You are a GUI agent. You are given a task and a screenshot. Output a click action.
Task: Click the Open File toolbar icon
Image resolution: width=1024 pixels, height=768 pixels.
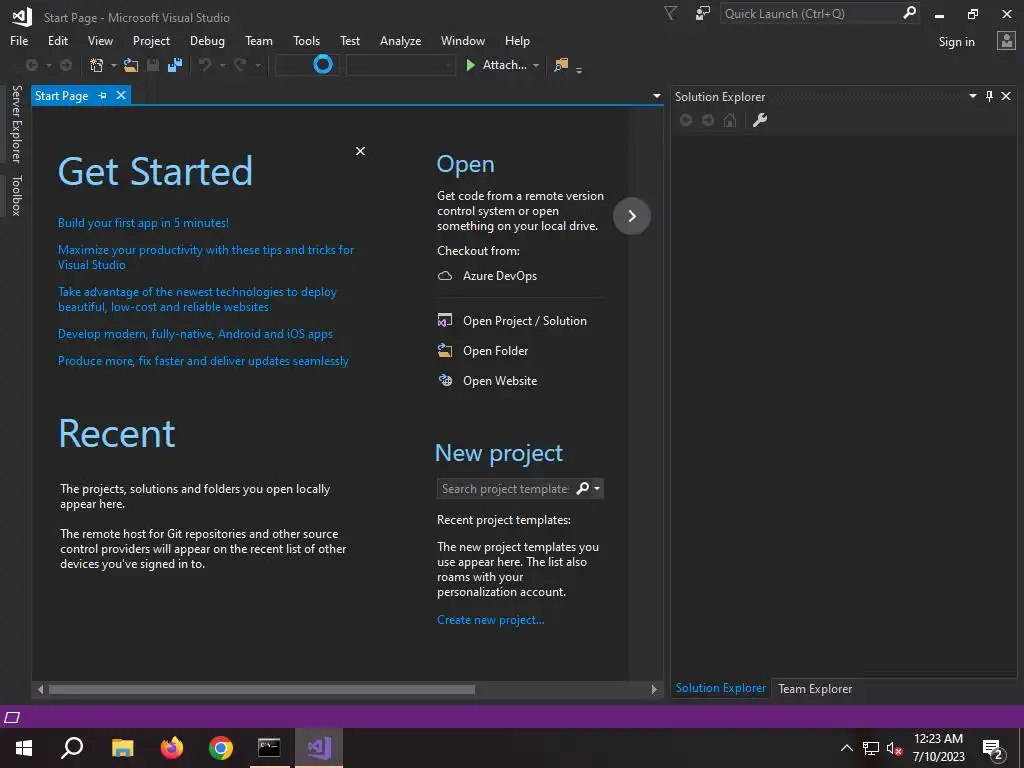coord(131,65)
